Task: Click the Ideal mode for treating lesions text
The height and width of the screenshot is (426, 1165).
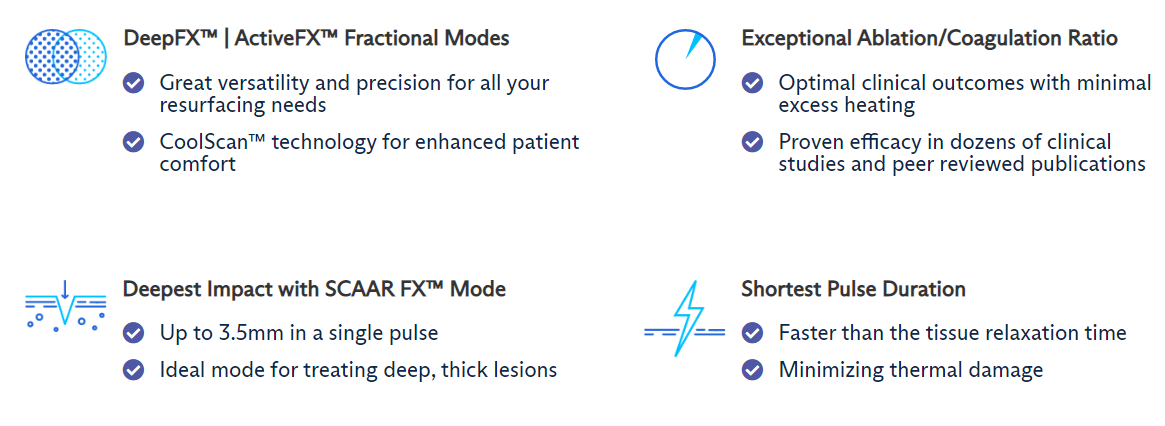Action: [x=358, y=369]
